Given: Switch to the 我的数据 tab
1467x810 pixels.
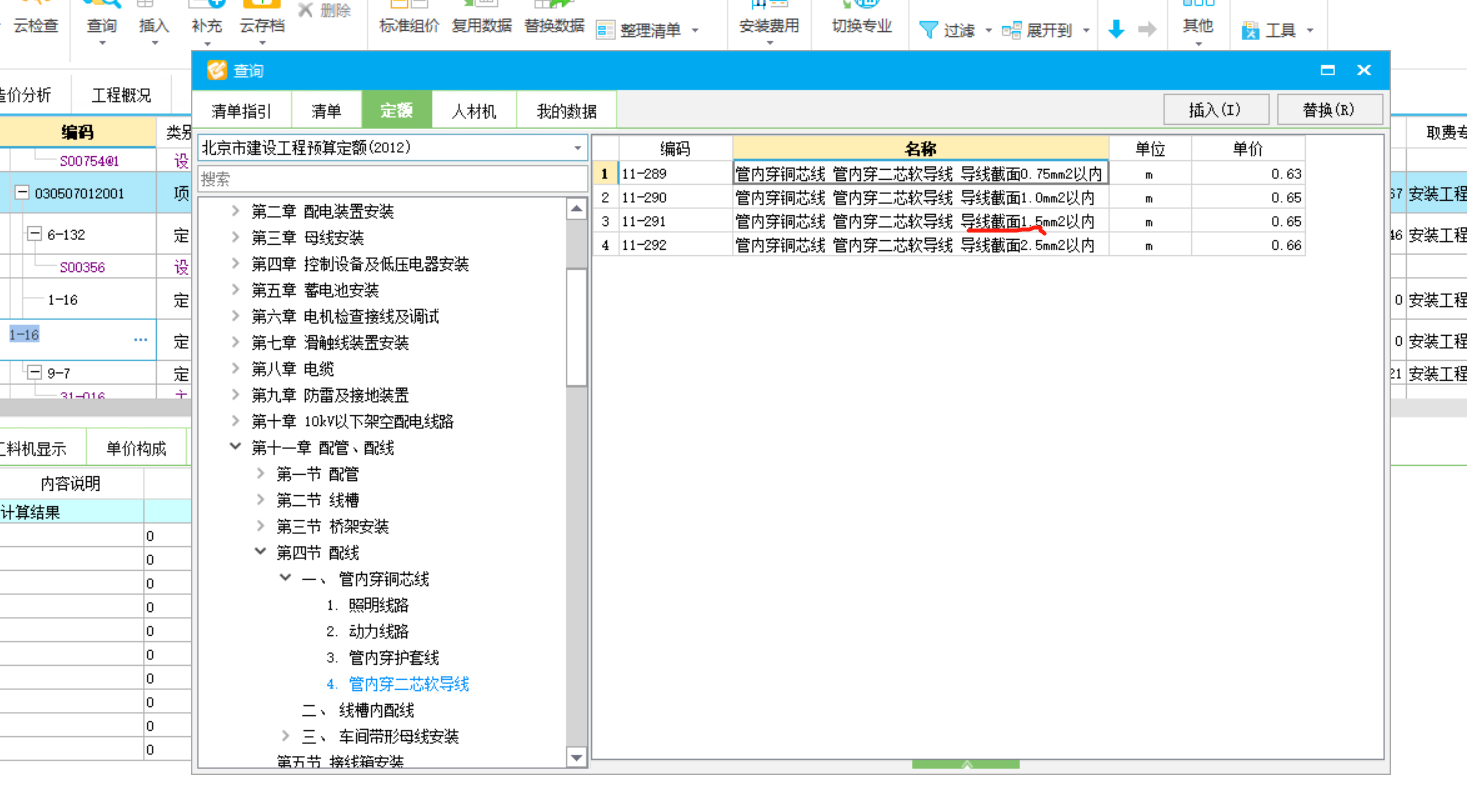Looking at the screenshot, I should point(566,111).
